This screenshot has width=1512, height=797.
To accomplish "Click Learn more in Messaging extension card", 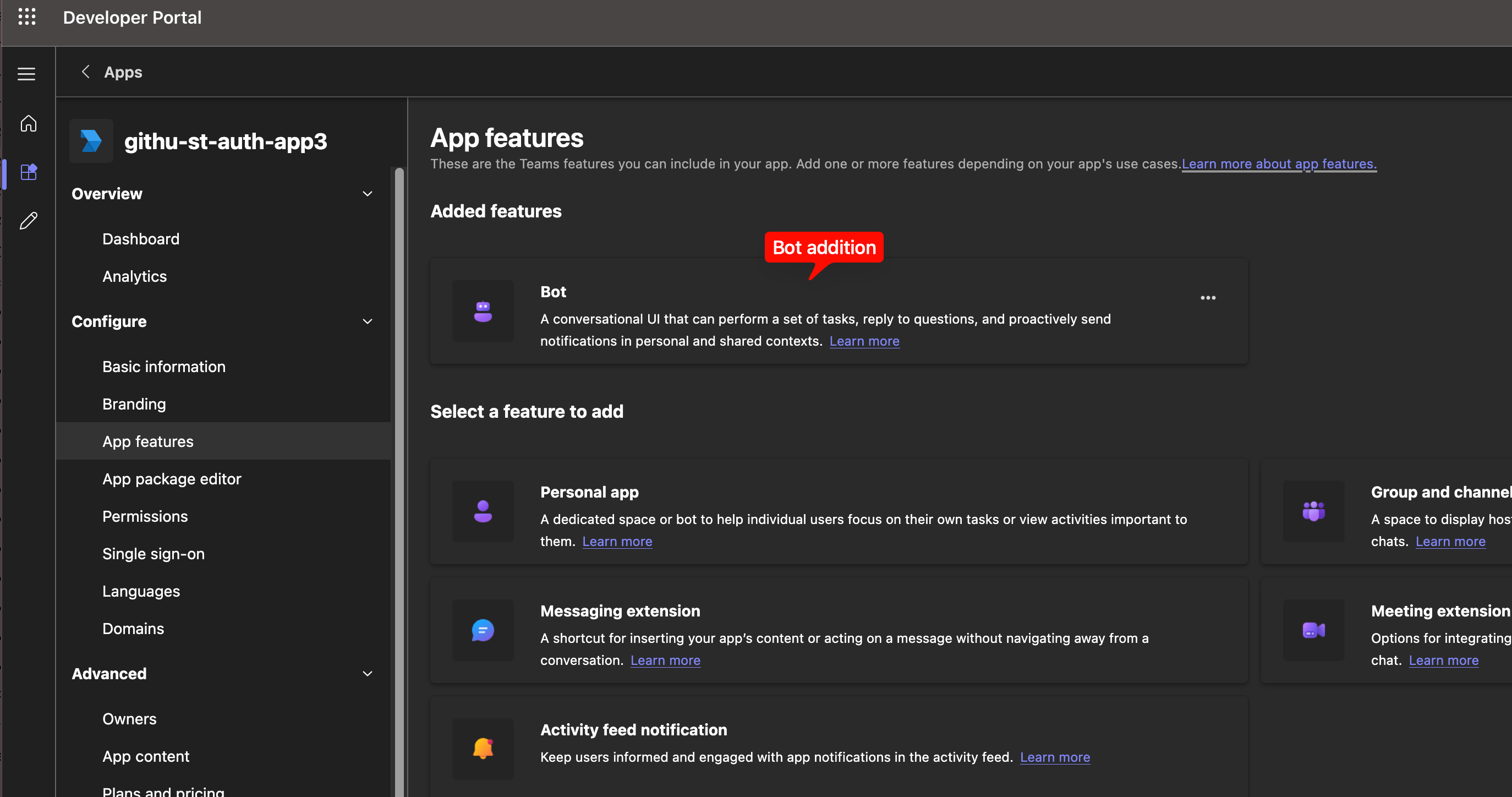I will pos(665,660).
